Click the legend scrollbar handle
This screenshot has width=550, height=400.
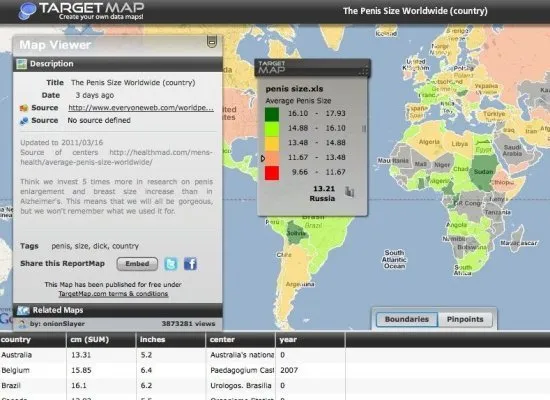pos(364,129)
